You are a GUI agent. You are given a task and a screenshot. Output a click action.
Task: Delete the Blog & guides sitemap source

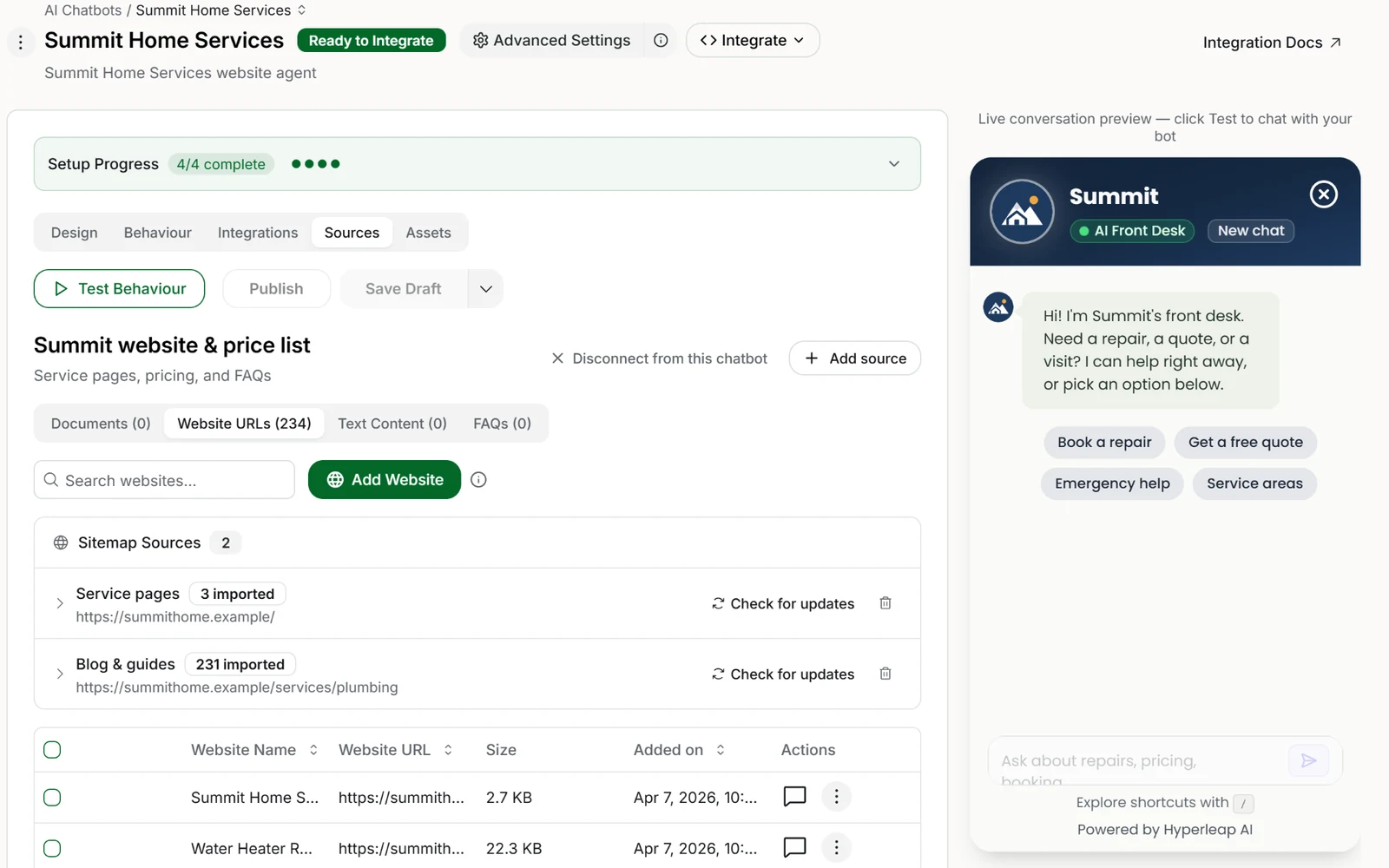tap(885, 674)
